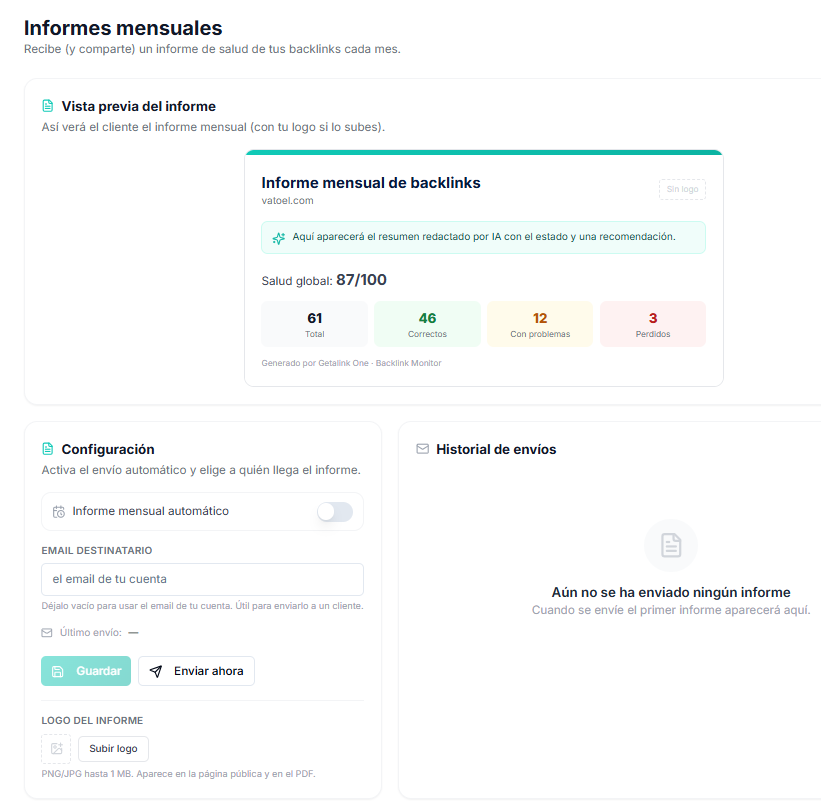Click the Informe mensual de backlinks title
This screenshot has width=821, height=805.
click(x=371, y=183)
